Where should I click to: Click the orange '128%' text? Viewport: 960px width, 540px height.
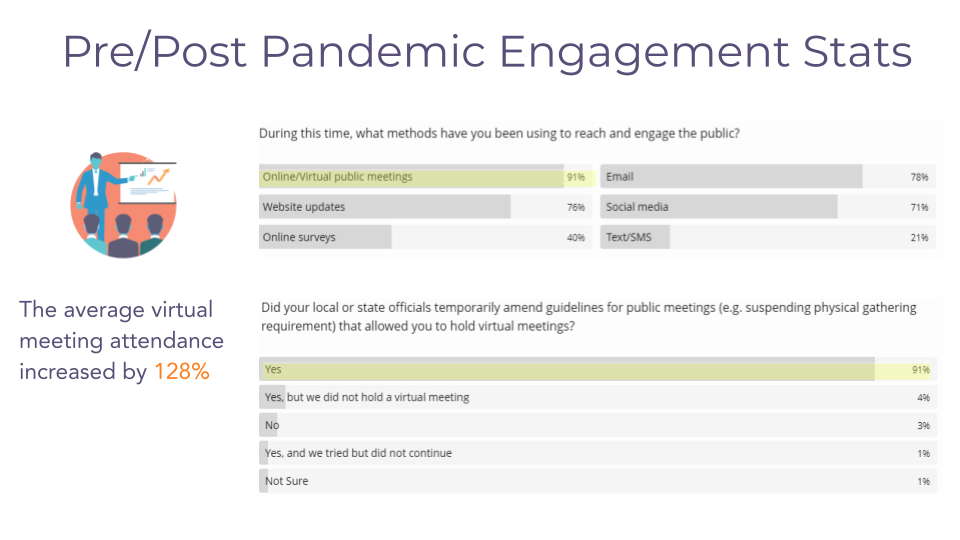click(181, 372)
